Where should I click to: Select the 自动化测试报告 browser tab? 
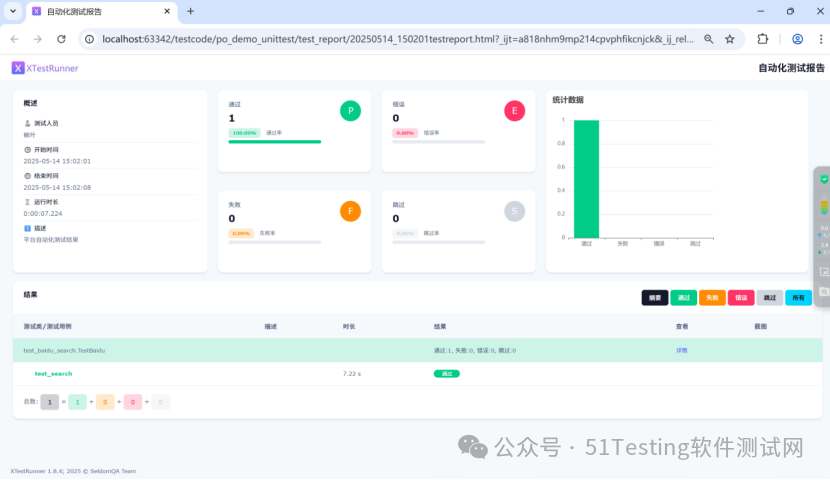click(x=102, y=12)
